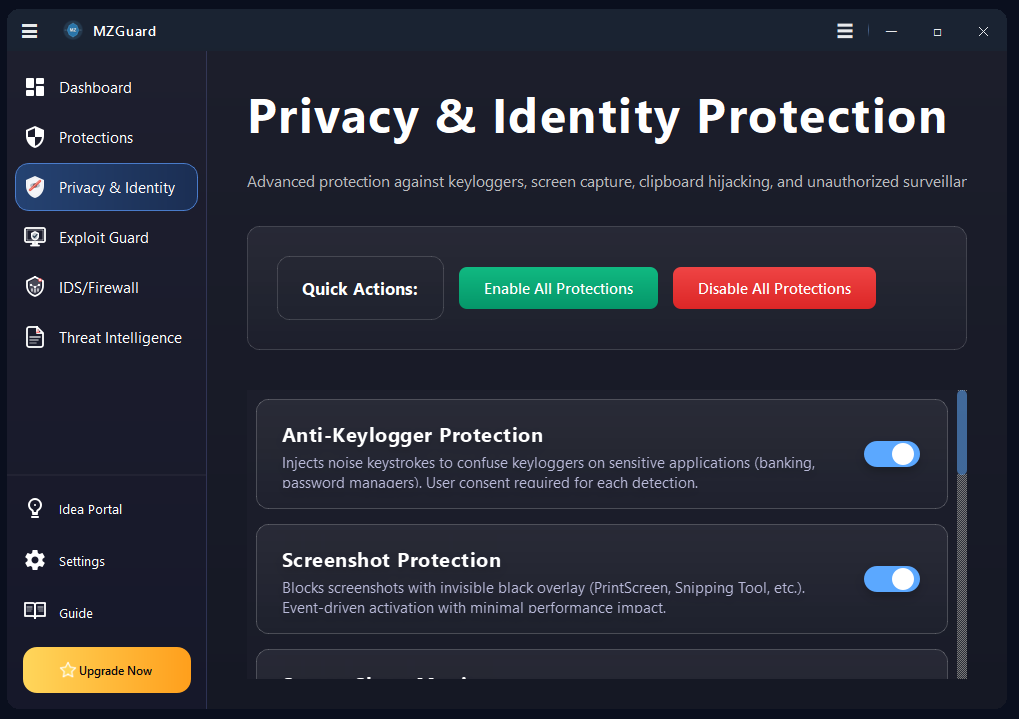Click the Quick Actions label
Screen dimensions: 1019x719
pos(360,288)
